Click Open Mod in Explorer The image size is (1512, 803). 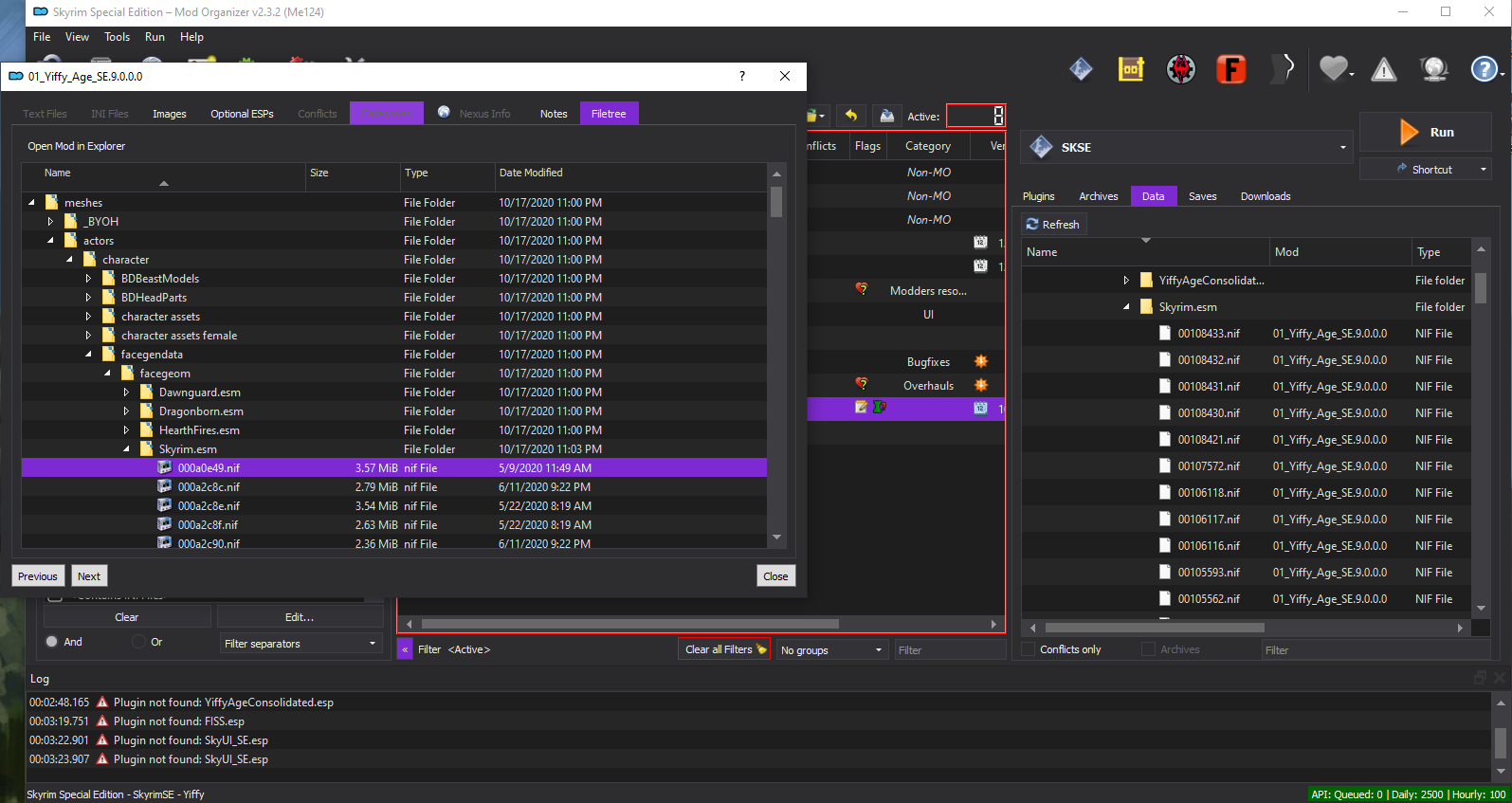point(77,146)
